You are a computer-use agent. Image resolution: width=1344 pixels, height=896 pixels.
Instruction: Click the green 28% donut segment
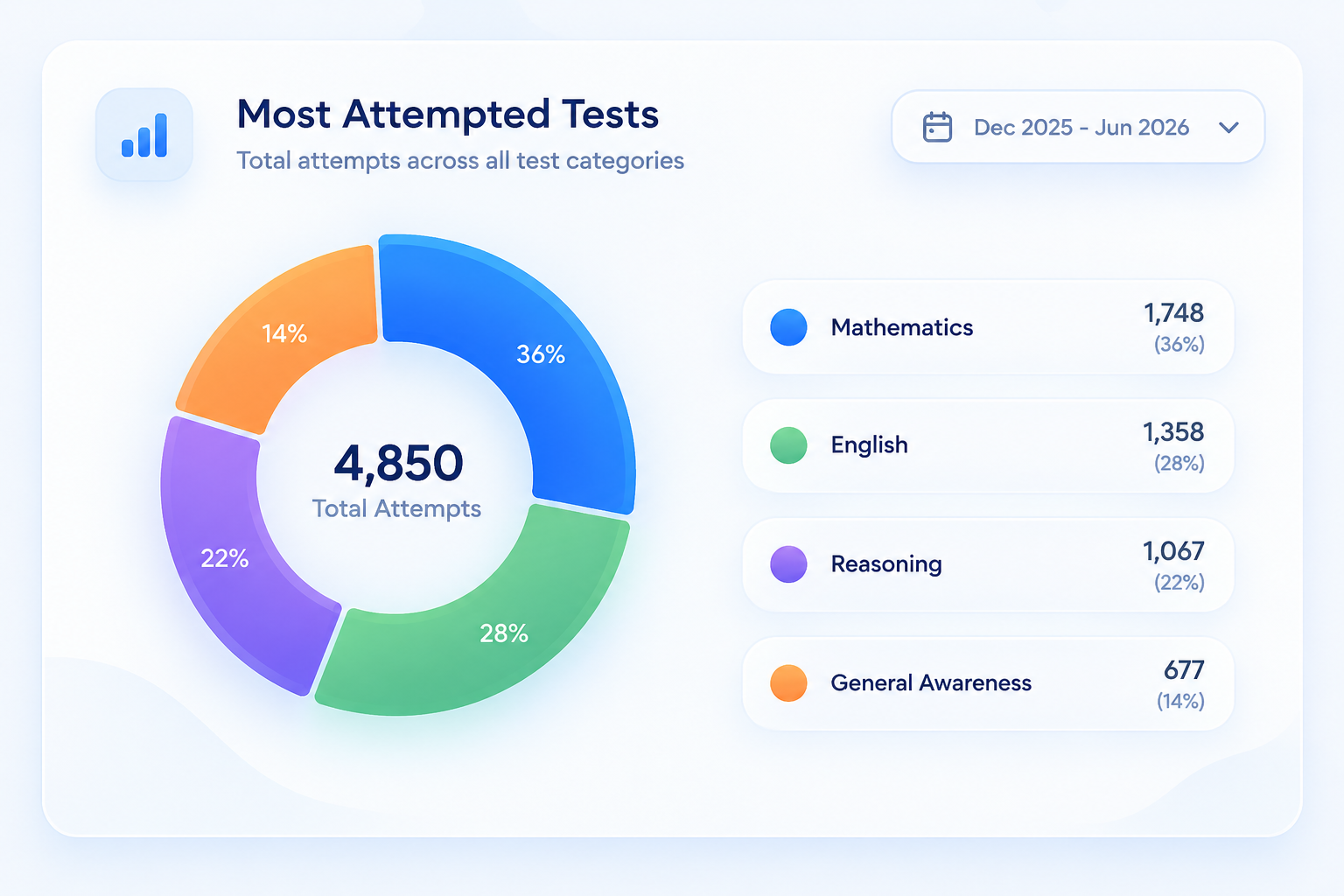[505, 633]
